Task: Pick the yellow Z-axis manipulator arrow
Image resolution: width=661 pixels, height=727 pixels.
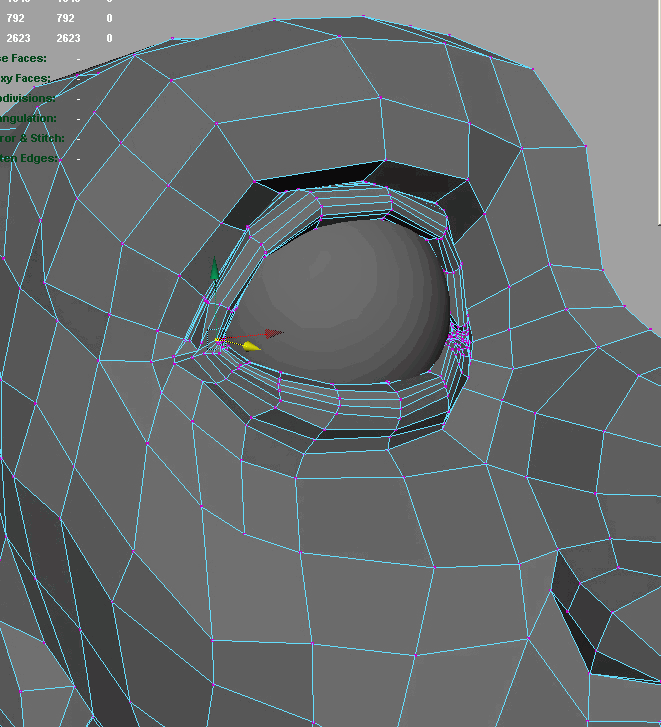Action: pos(250,346)
